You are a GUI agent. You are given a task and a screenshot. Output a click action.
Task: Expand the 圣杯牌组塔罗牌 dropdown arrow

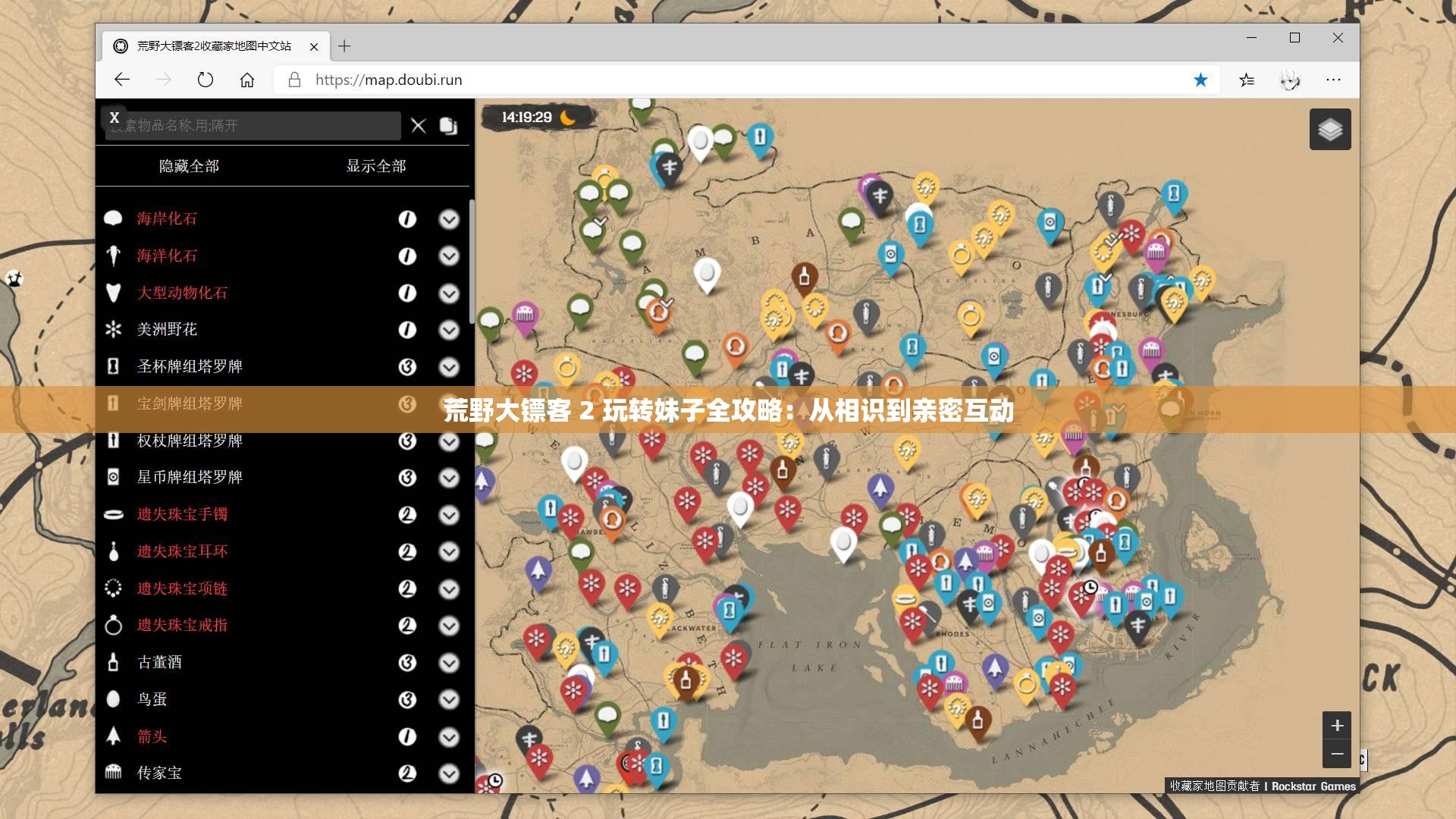pos(449,367)
